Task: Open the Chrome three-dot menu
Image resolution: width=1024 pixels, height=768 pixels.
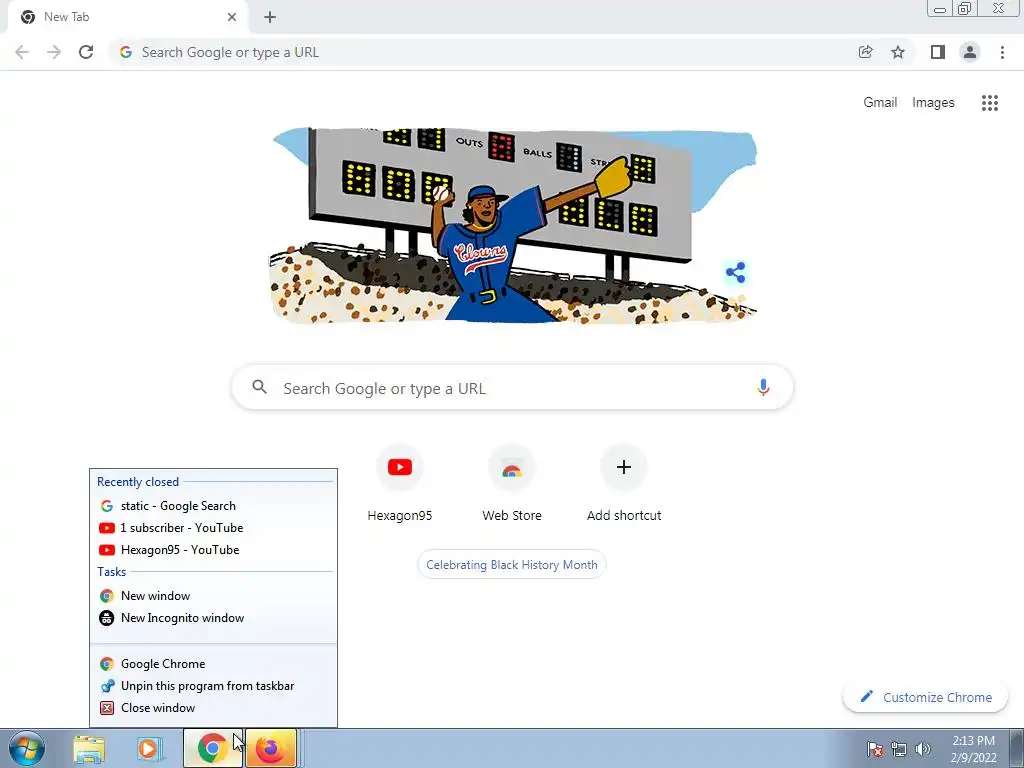Action: click(x=1002, y=52)
